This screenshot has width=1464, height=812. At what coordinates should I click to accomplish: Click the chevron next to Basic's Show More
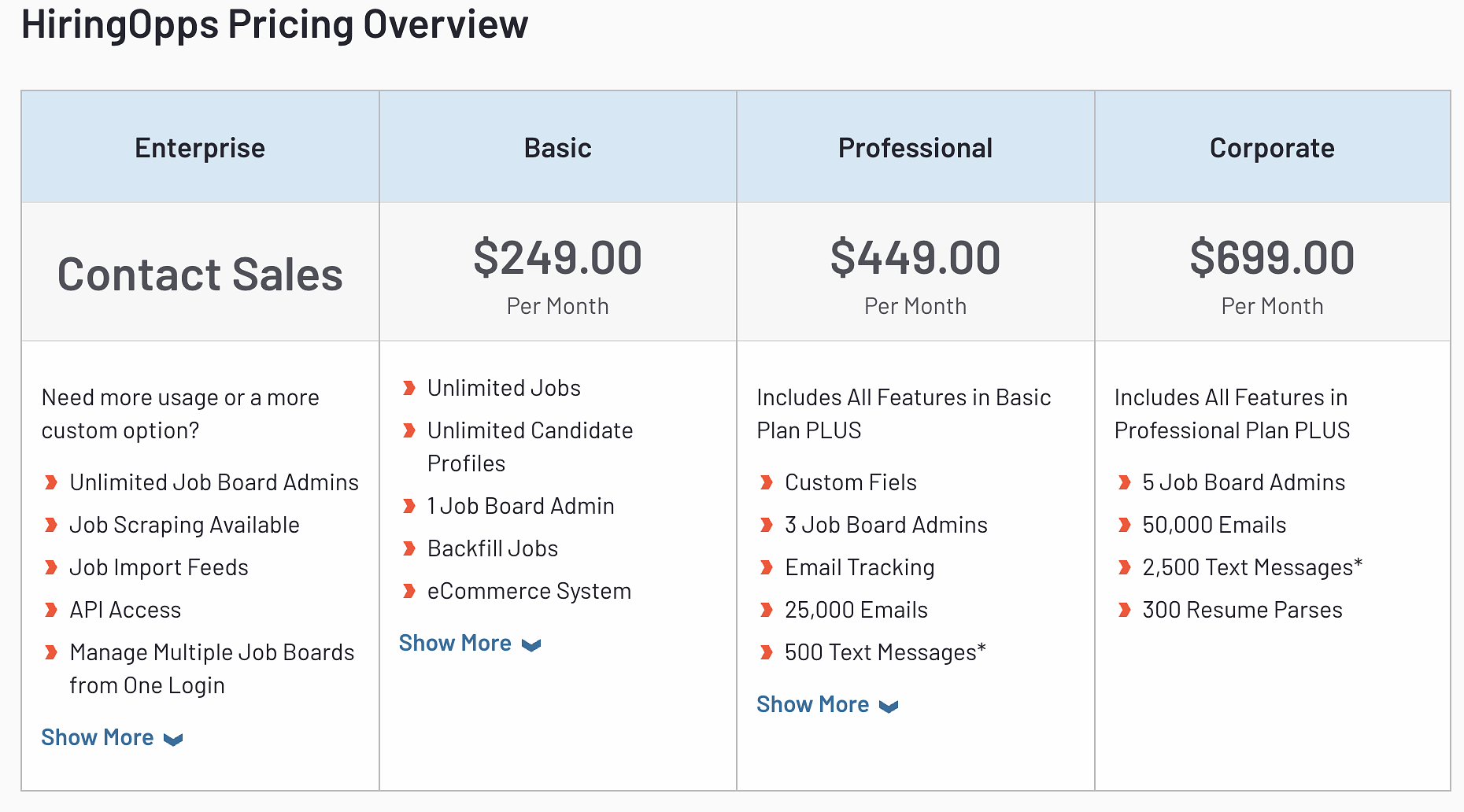532,645
